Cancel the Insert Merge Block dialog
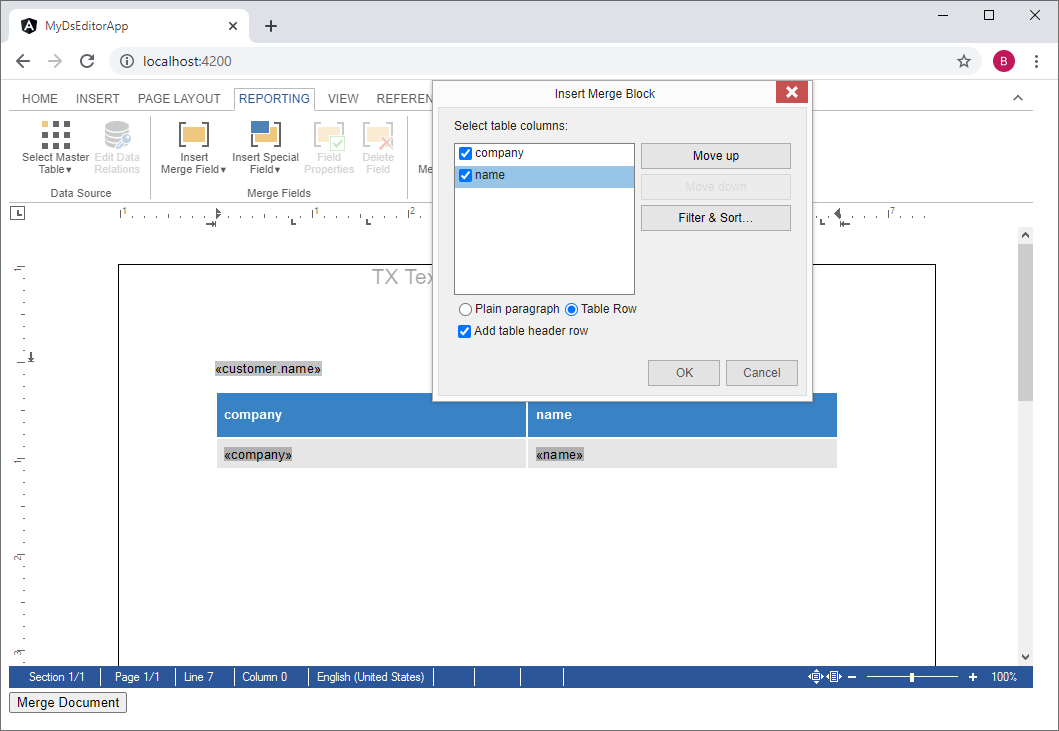Image resolution: width=1059 pixels, height=731 pixels. [761, 373]
